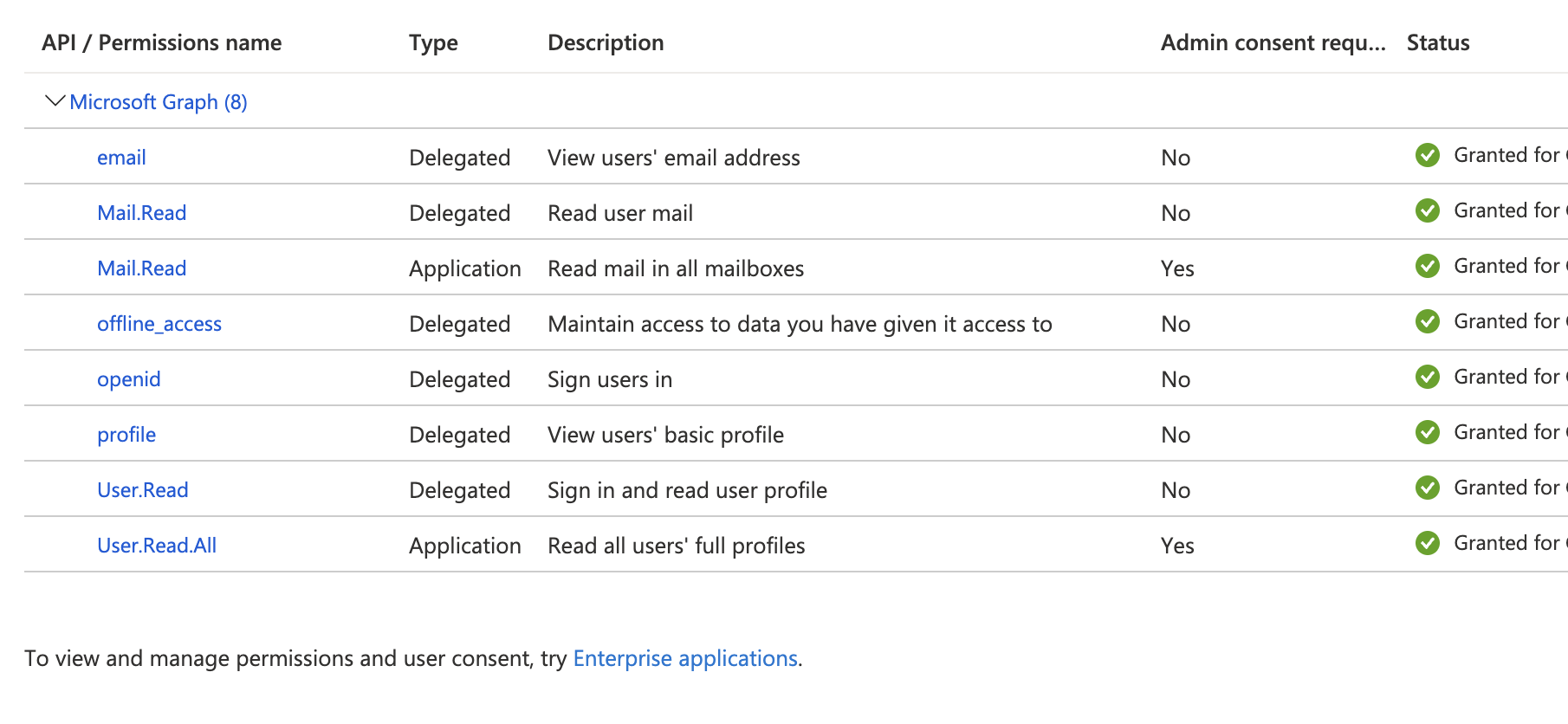Click 'Application' type in Read mail in all mailboxes row
This screenshot has height=724, width=1568.
[x=465, y=268]
